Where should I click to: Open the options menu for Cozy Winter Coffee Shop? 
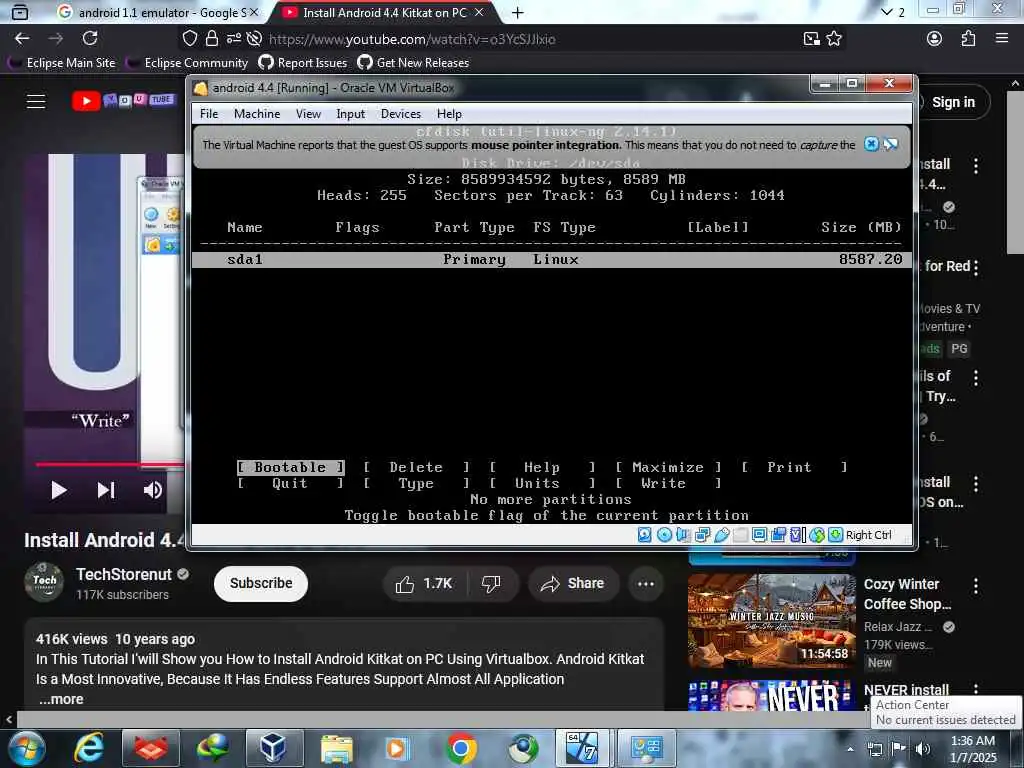click(976, 586)
